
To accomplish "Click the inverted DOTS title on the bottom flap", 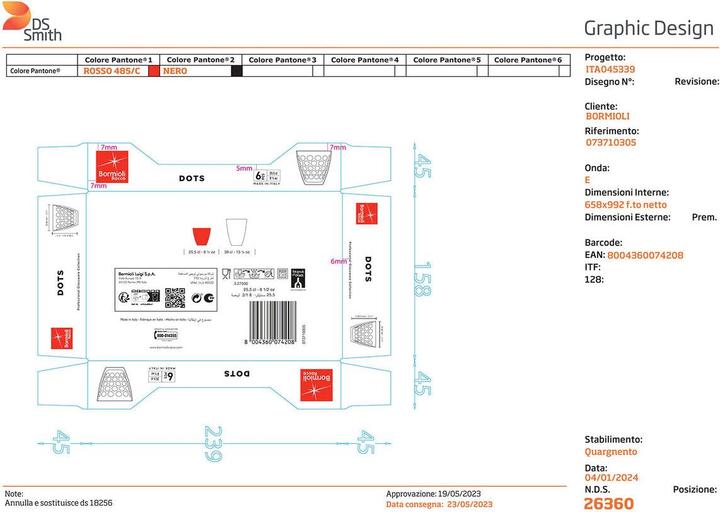I will pyautogui.click(x=237, y=374).
